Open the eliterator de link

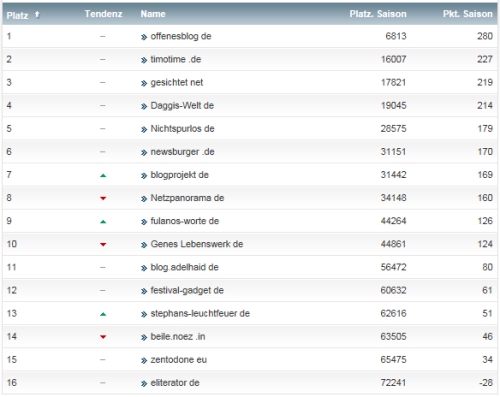175,383
